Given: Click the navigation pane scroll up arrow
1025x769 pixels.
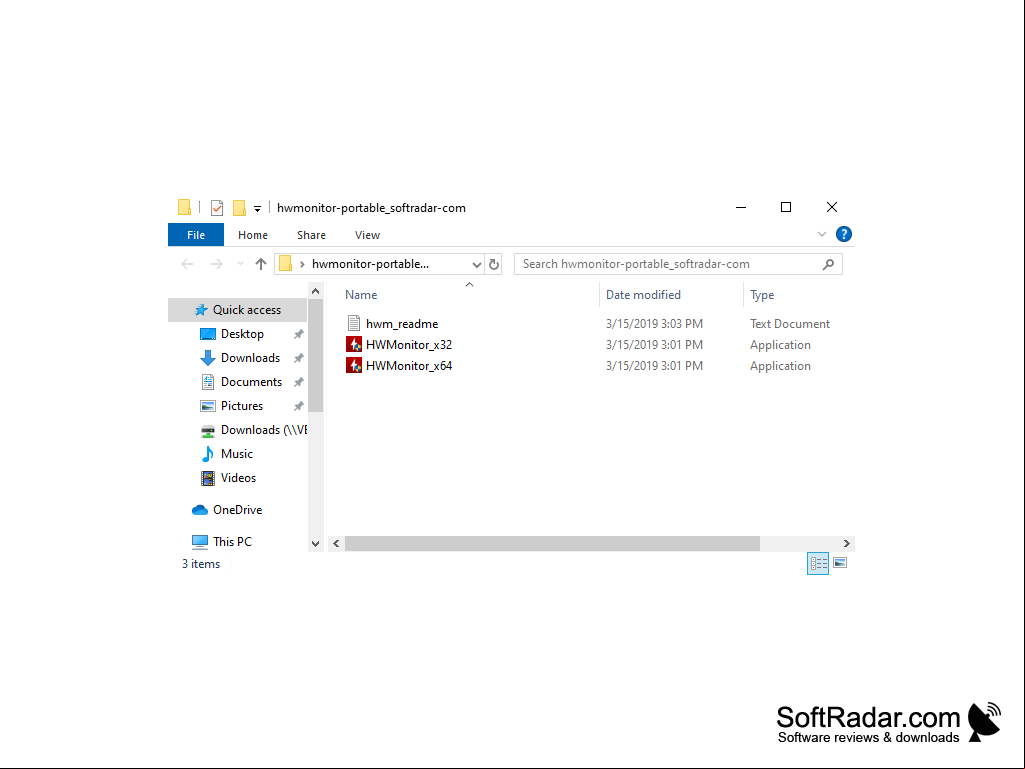Looking at the screenshot, I should pyautogui.click(x=316, y=291).
